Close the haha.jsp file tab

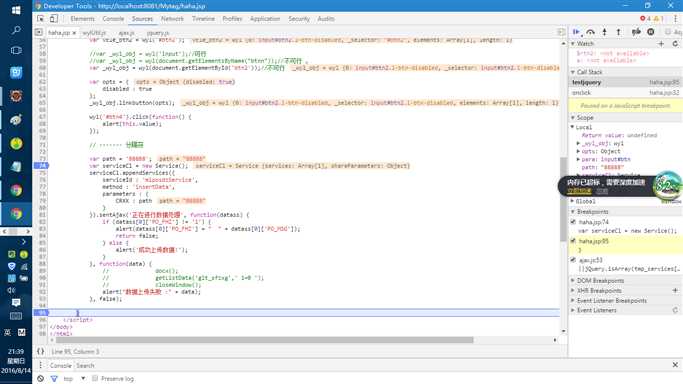coord(74,33)
